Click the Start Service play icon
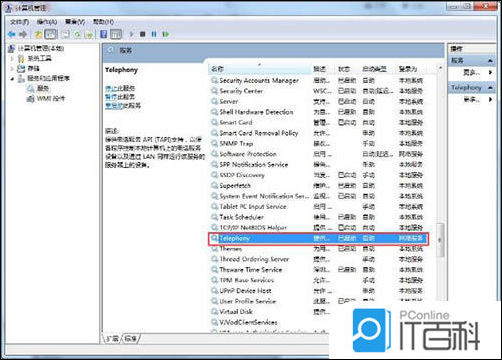The width and height of the screenshot is (502, 360). coord(132,34)
